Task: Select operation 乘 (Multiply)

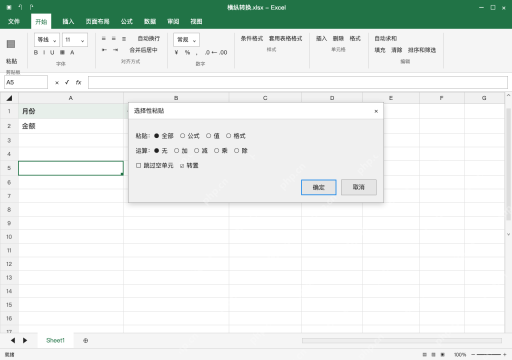Action: click(x=221, y=151)
